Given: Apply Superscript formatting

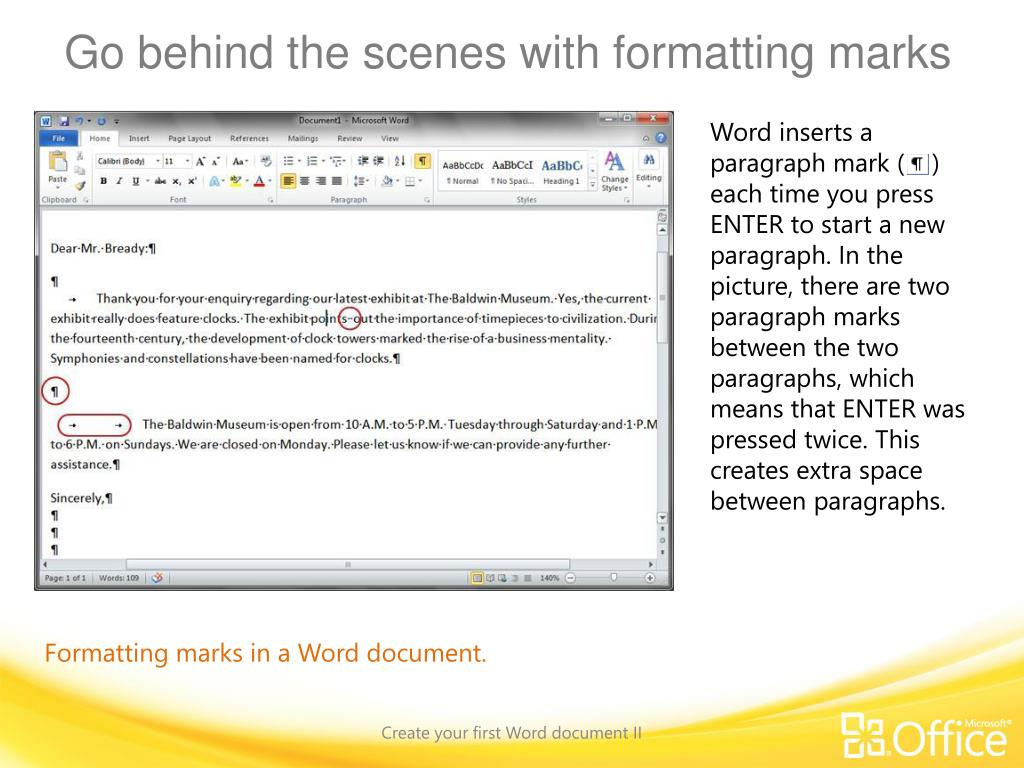Looking at the screenshot, I should [192, 181].
